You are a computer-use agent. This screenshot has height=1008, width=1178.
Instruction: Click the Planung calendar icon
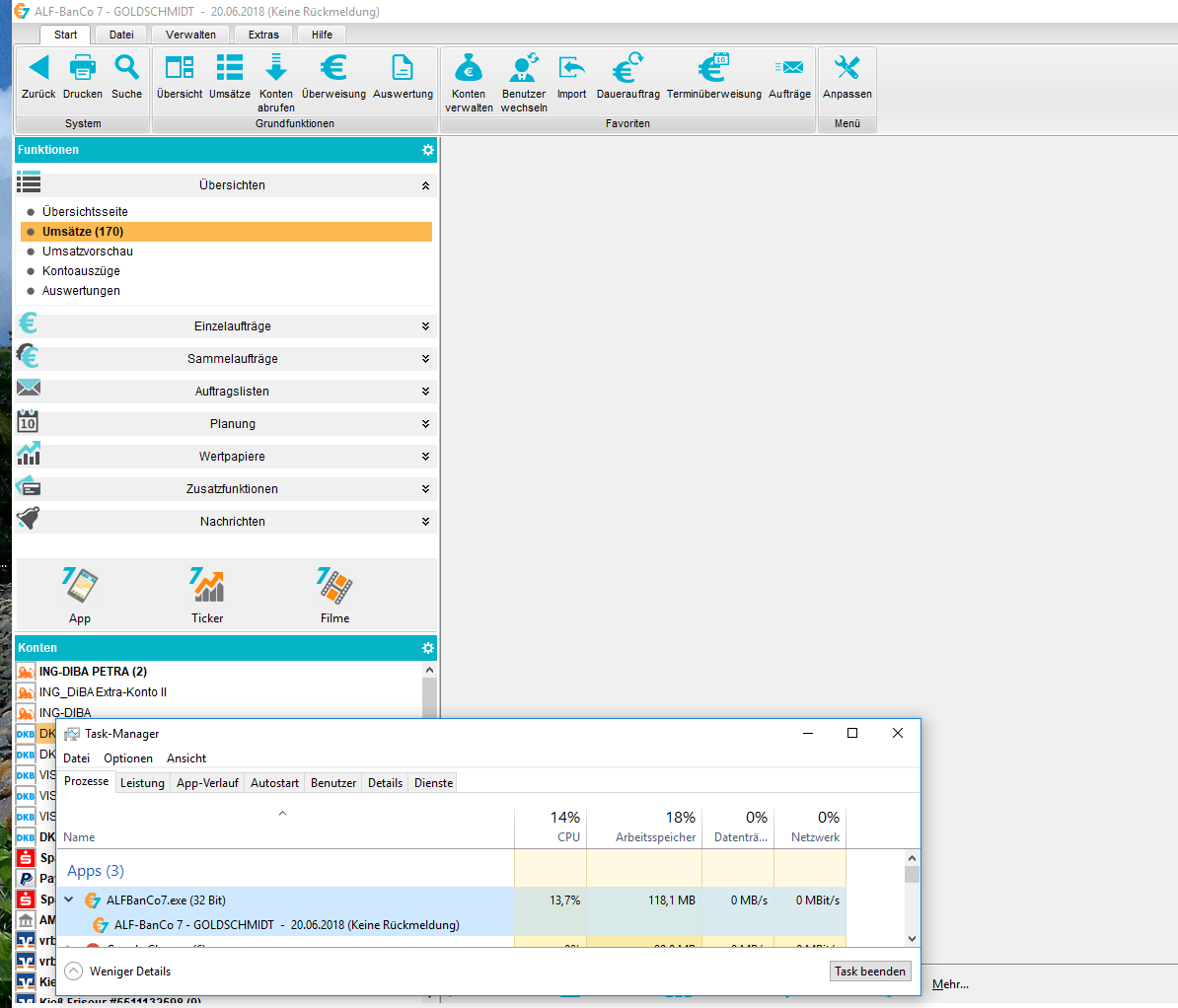(x=28, y=421)
